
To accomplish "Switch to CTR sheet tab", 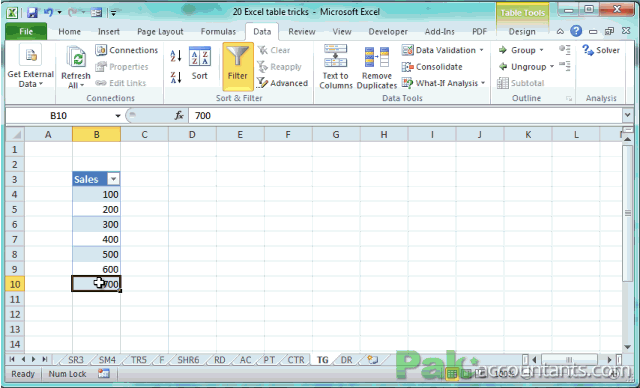I will tap(296, 360).
